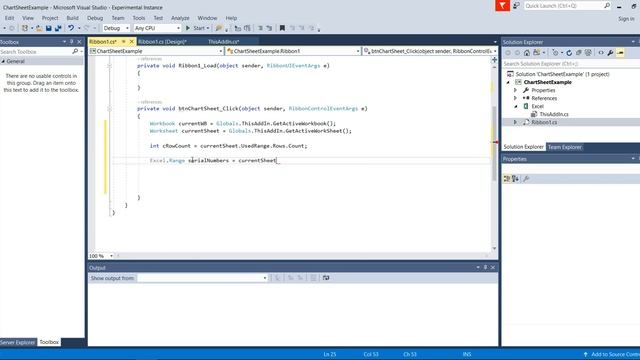Expand the Ribbon1.cs node
This screenshot has height=360, width=640.
tap(515, 122)
